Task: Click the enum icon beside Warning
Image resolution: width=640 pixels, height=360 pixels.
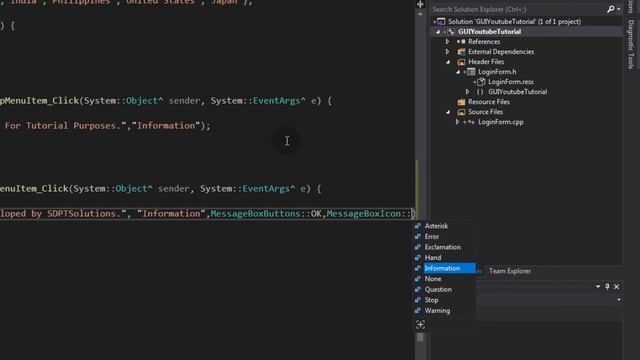Action: (x=418, y=311)
